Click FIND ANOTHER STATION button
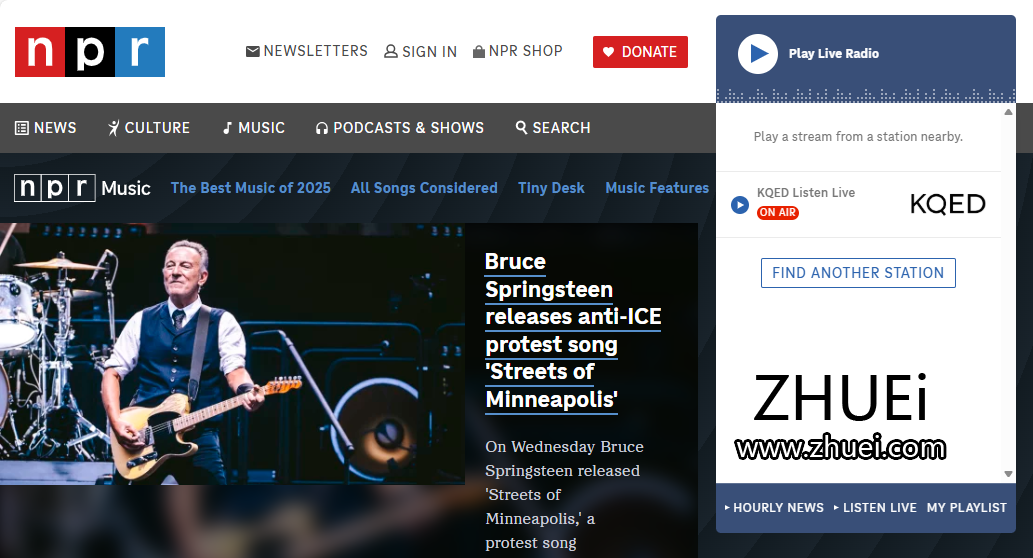 [858, 273]
